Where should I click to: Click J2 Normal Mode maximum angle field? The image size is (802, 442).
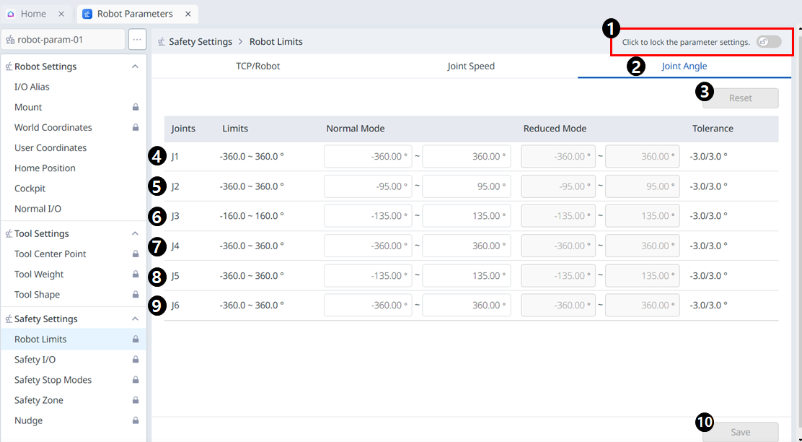(467, 186)
